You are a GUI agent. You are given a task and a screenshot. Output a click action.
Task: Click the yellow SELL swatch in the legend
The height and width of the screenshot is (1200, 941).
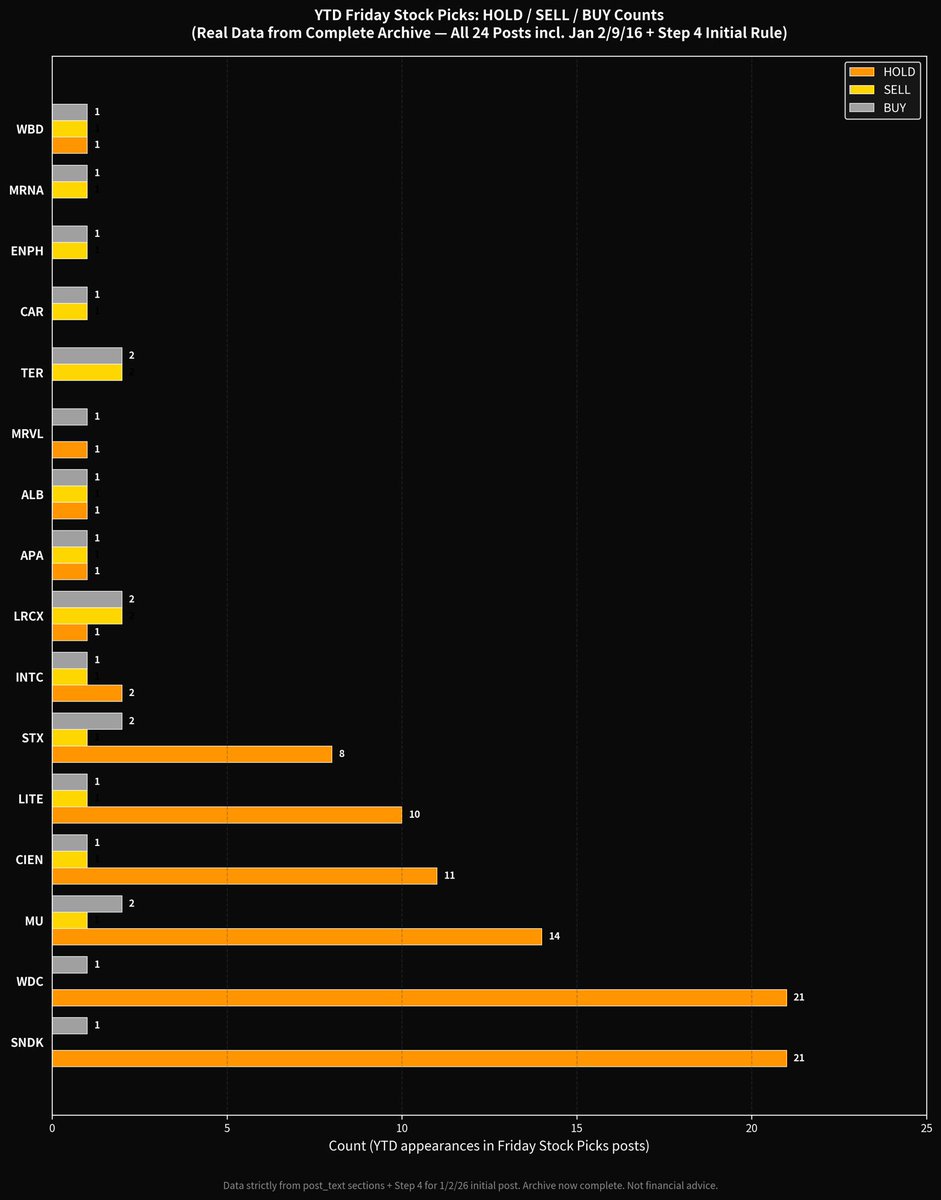click(860, 89)
